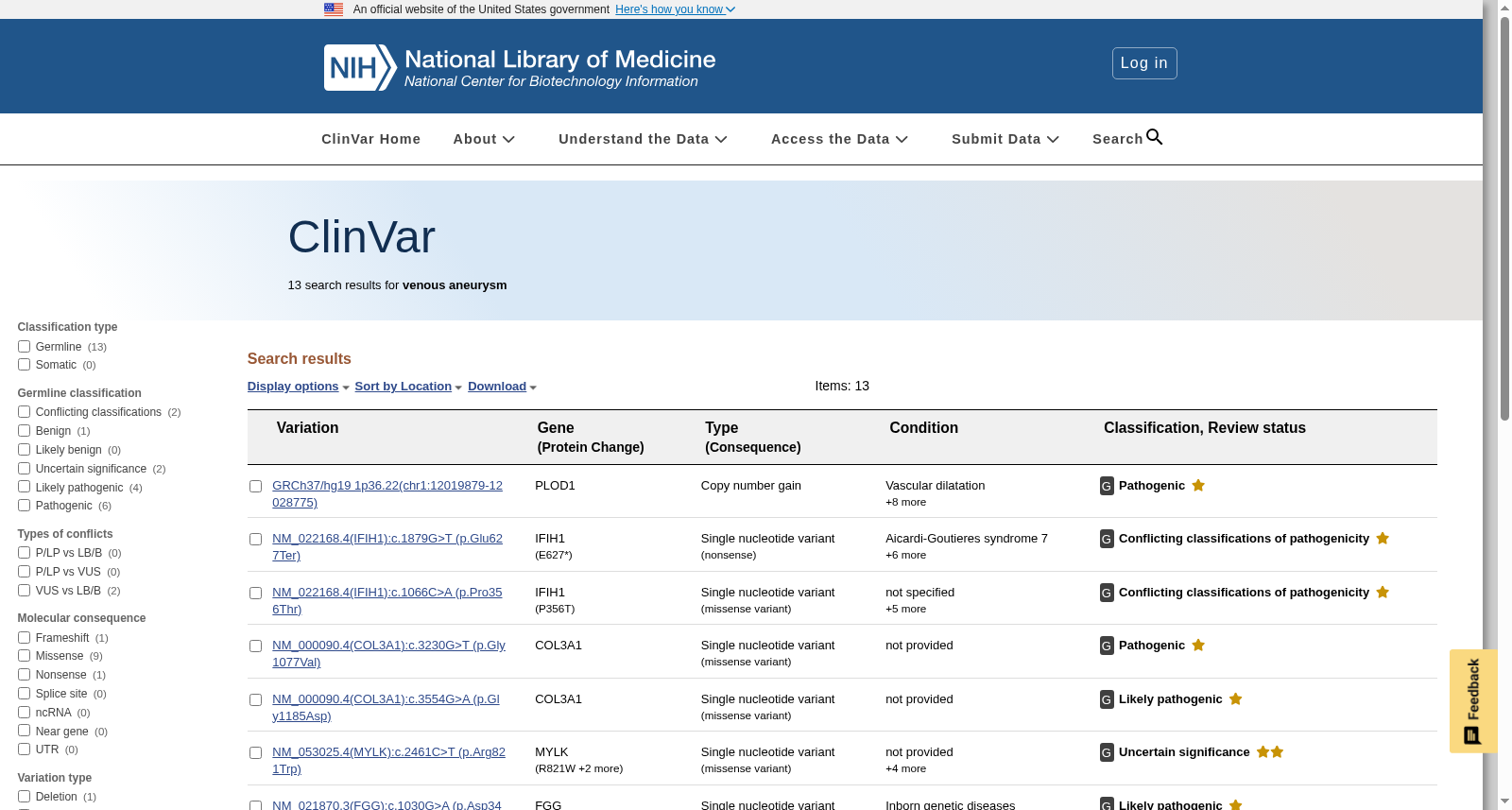
Task: Check the Splice site filter
Action: 24,694
